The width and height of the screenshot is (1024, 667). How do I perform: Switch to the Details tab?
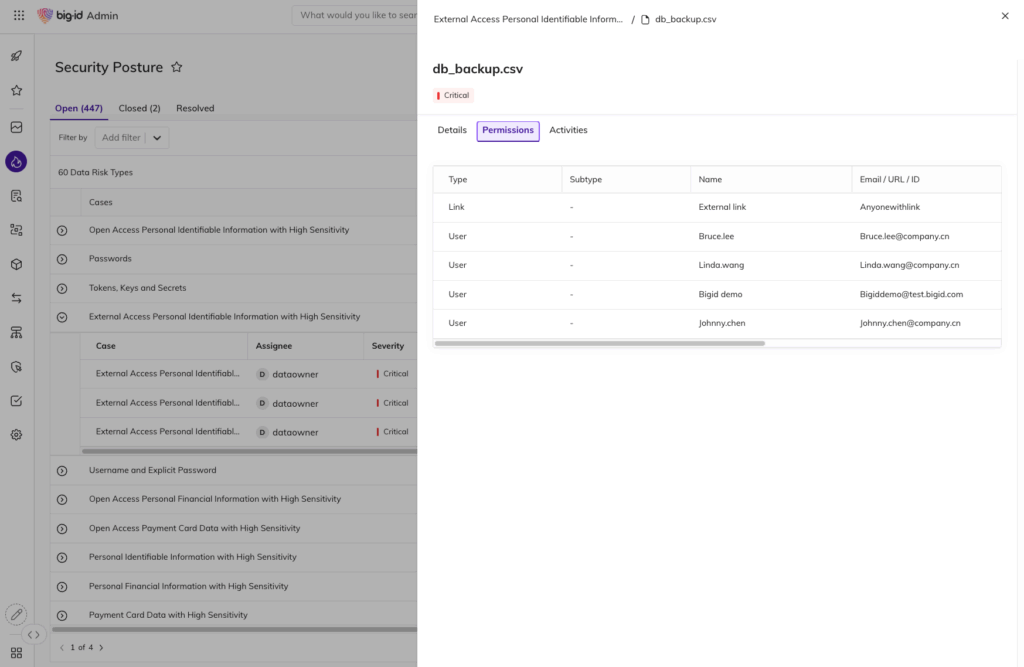pos(452,130)
